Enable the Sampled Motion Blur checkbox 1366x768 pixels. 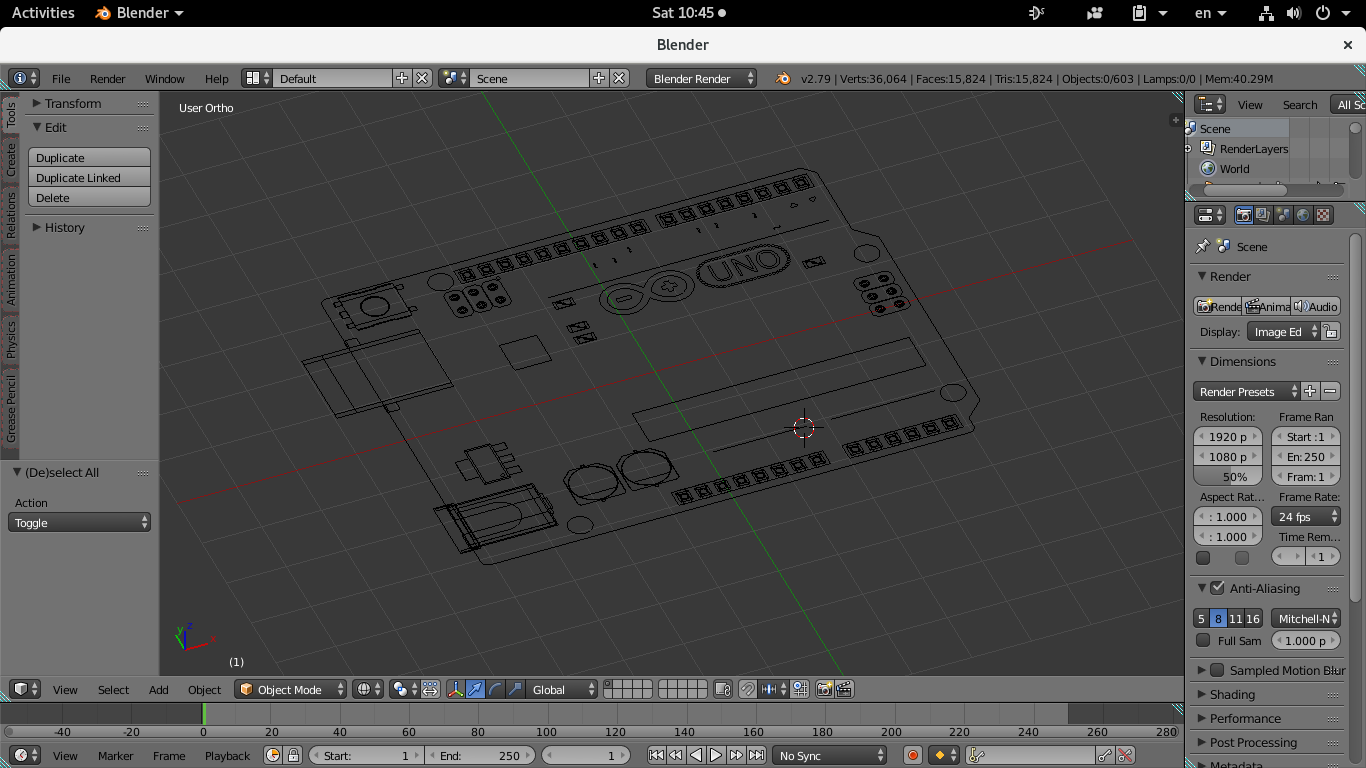tap(1217, 670)
